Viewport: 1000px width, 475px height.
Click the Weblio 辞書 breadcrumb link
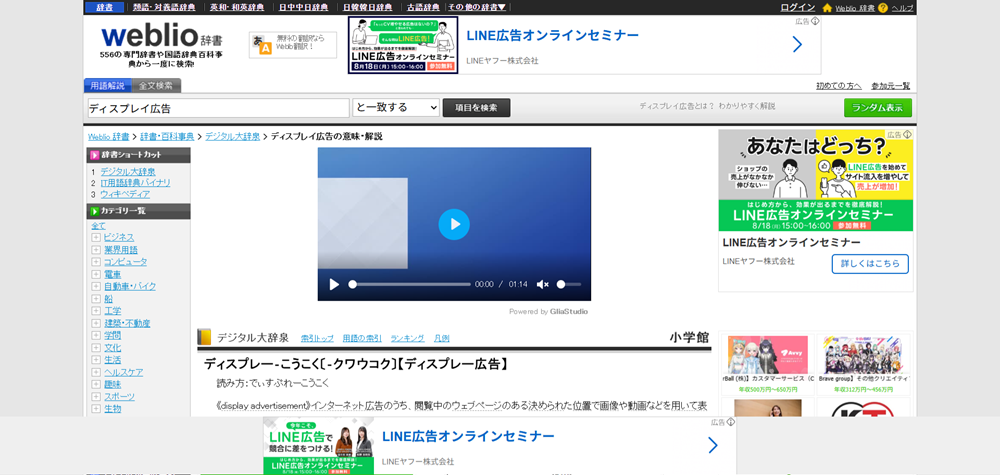coord(108,136)
